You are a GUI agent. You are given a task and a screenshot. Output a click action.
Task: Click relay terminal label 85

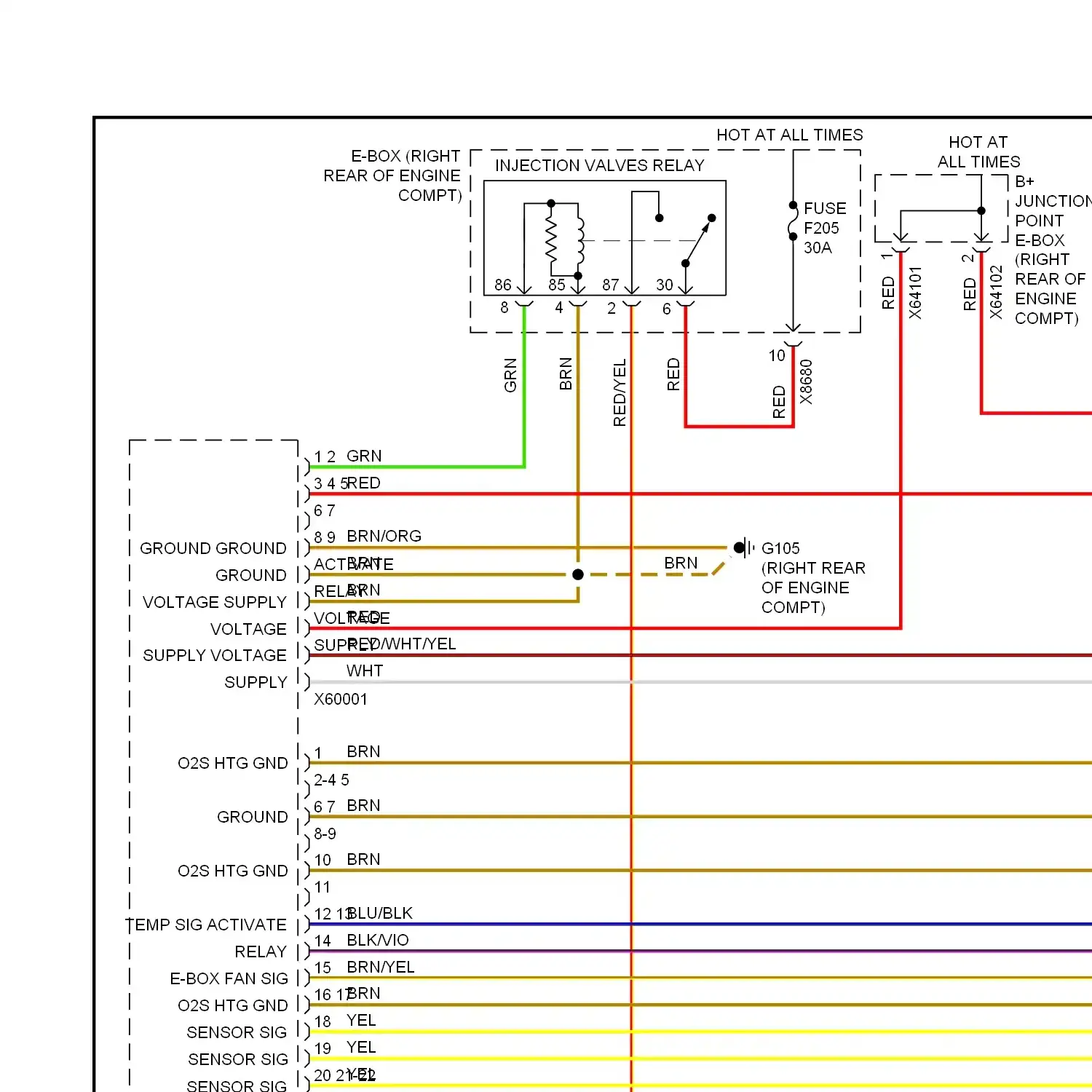[x=557, y=285]
